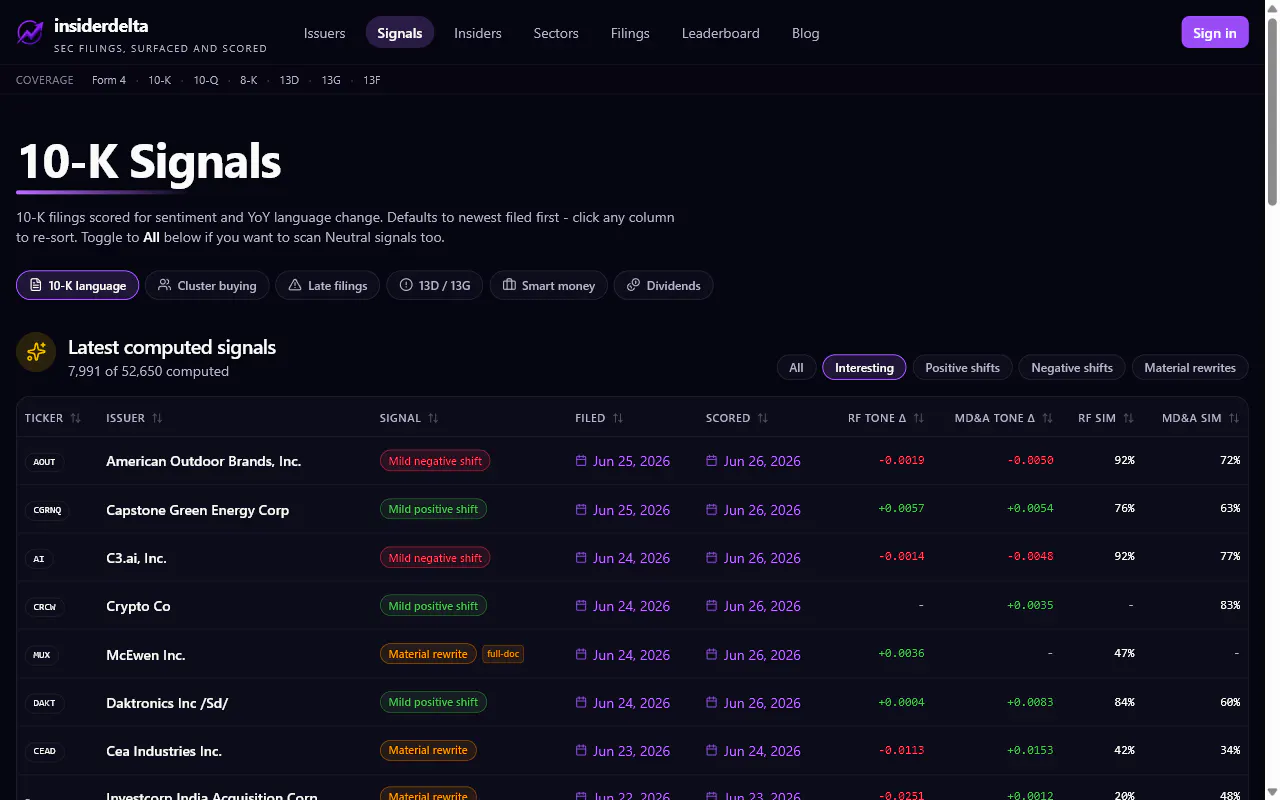Click the Sign in button

(1215, 33)
